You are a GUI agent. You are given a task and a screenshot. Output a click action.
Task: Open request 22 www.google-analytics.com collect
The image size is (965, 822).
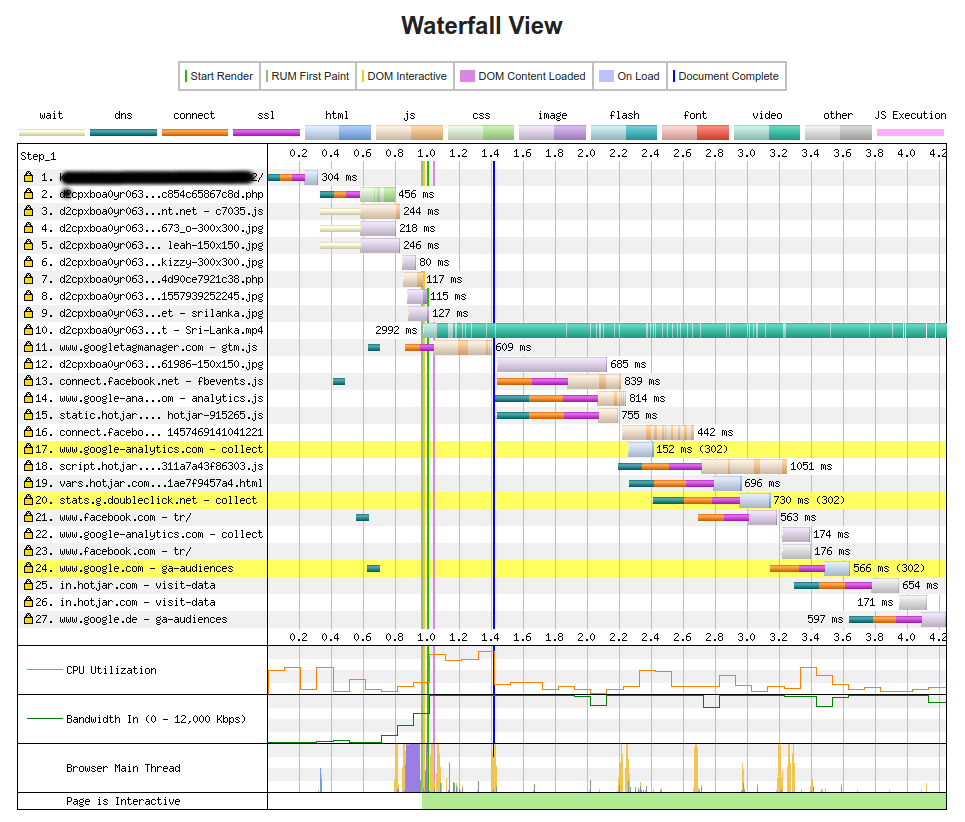pos(161,535)
